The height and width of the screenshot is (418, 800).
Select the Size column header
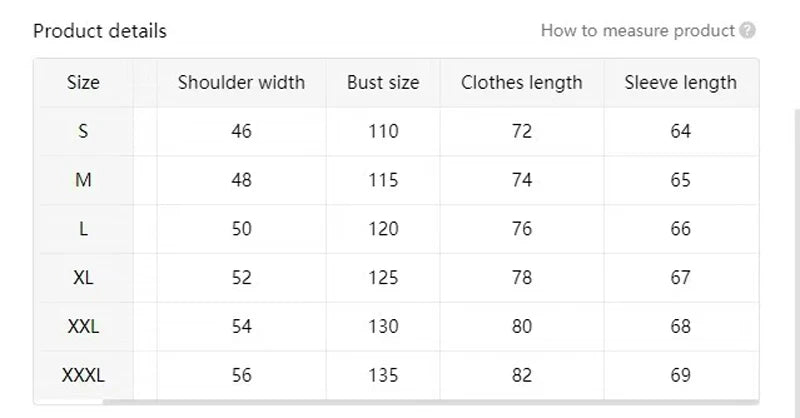point(83,83)
